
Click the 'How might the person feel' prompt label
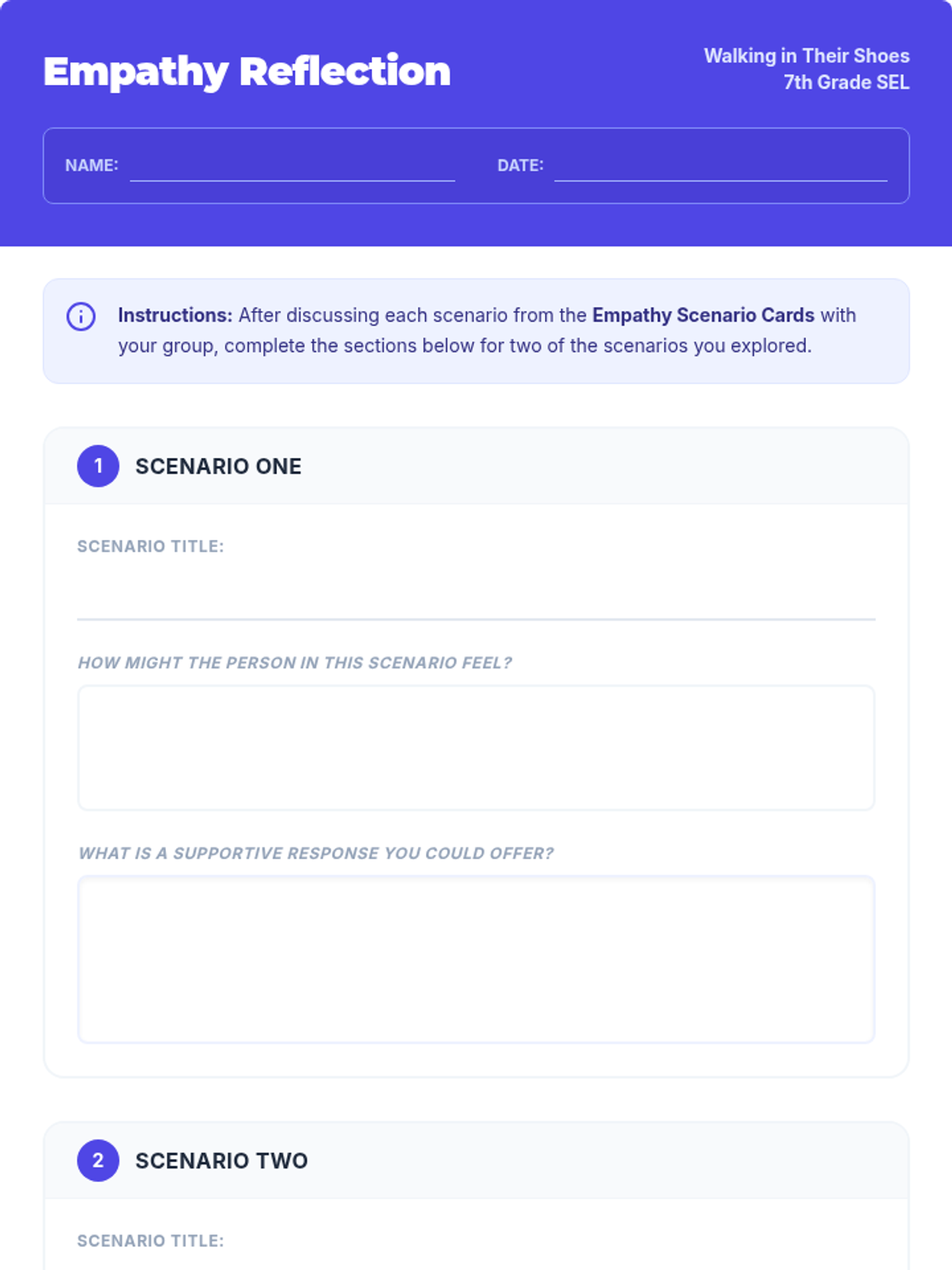point(294,663)
